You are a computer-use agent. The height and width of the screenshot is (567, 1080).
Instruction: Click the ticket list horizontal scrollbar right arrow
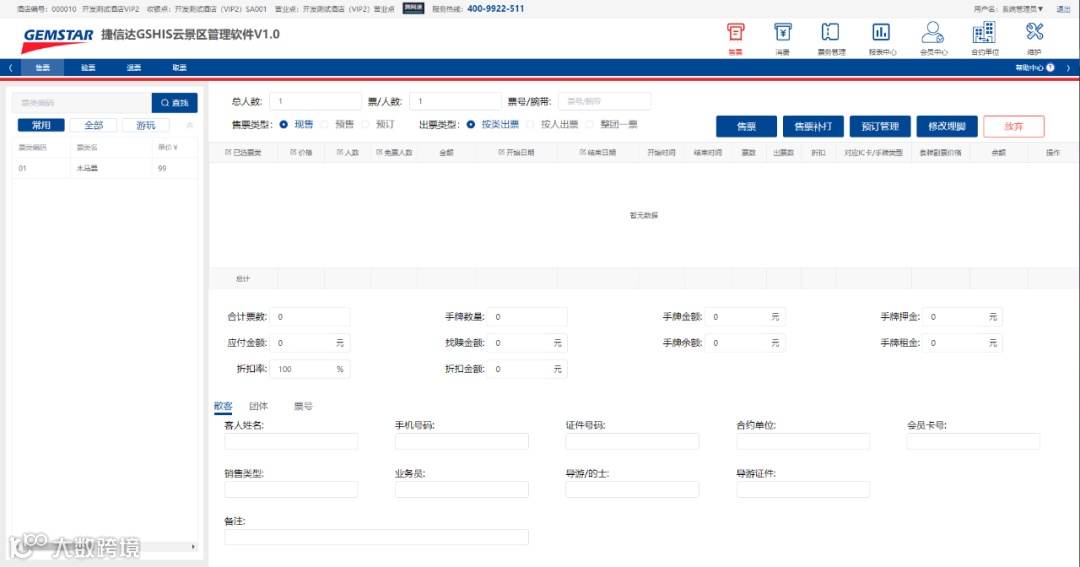pyautogui.click(x=193, y=546)
